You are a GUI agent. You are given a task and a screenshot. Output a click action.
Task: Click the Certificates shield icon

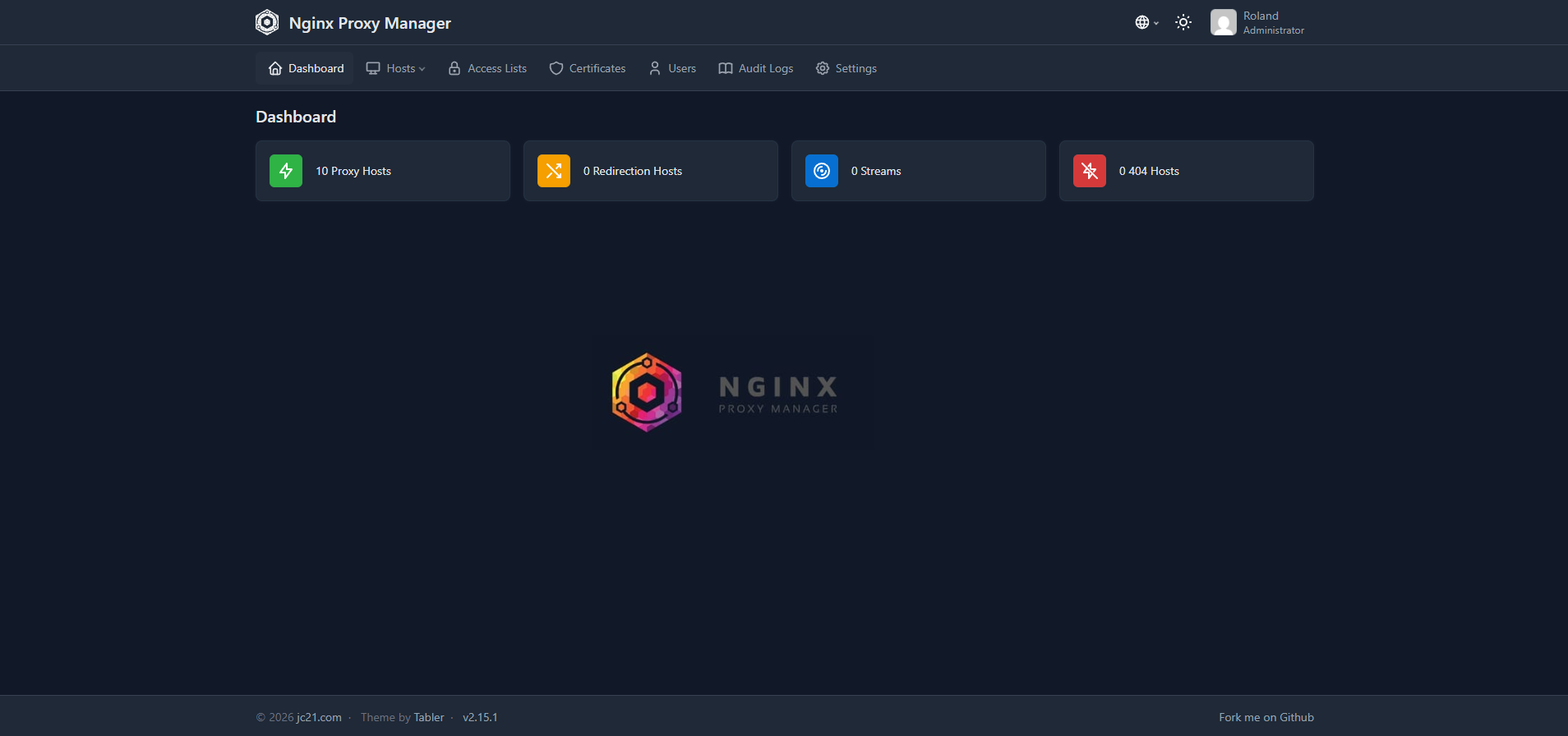556,68
